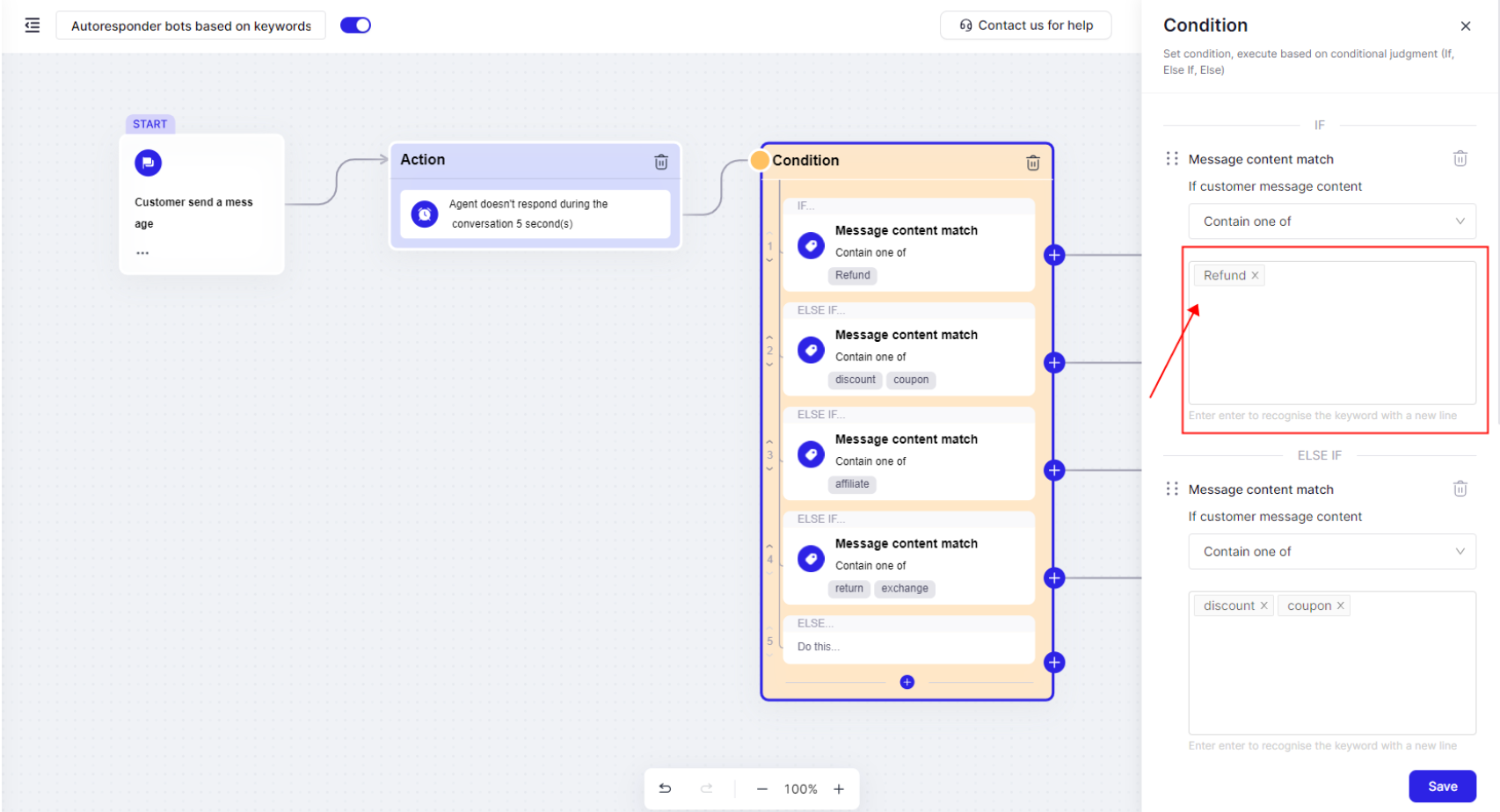Click the IF keyword input area
This screenshot has width=1500, height=812.
1332,333
